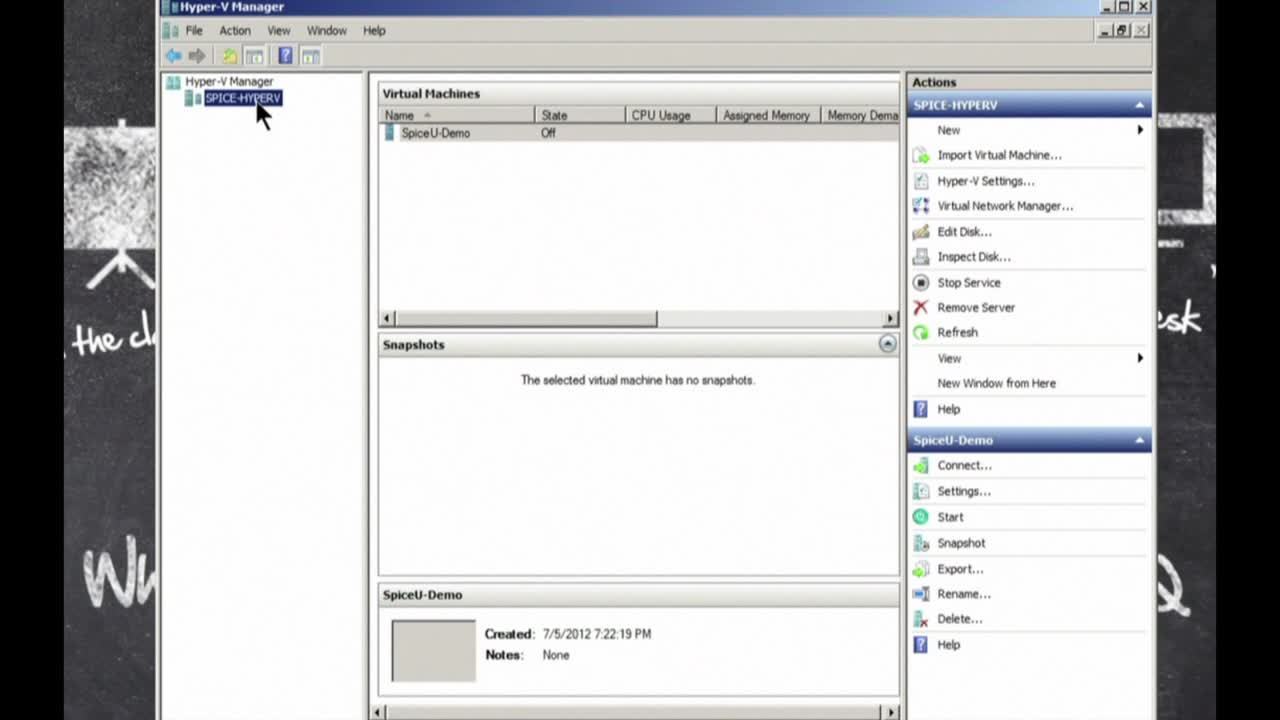Click the Stop Service icon
The height and width of the screenshot is (720, 1280).
(921, 283)
